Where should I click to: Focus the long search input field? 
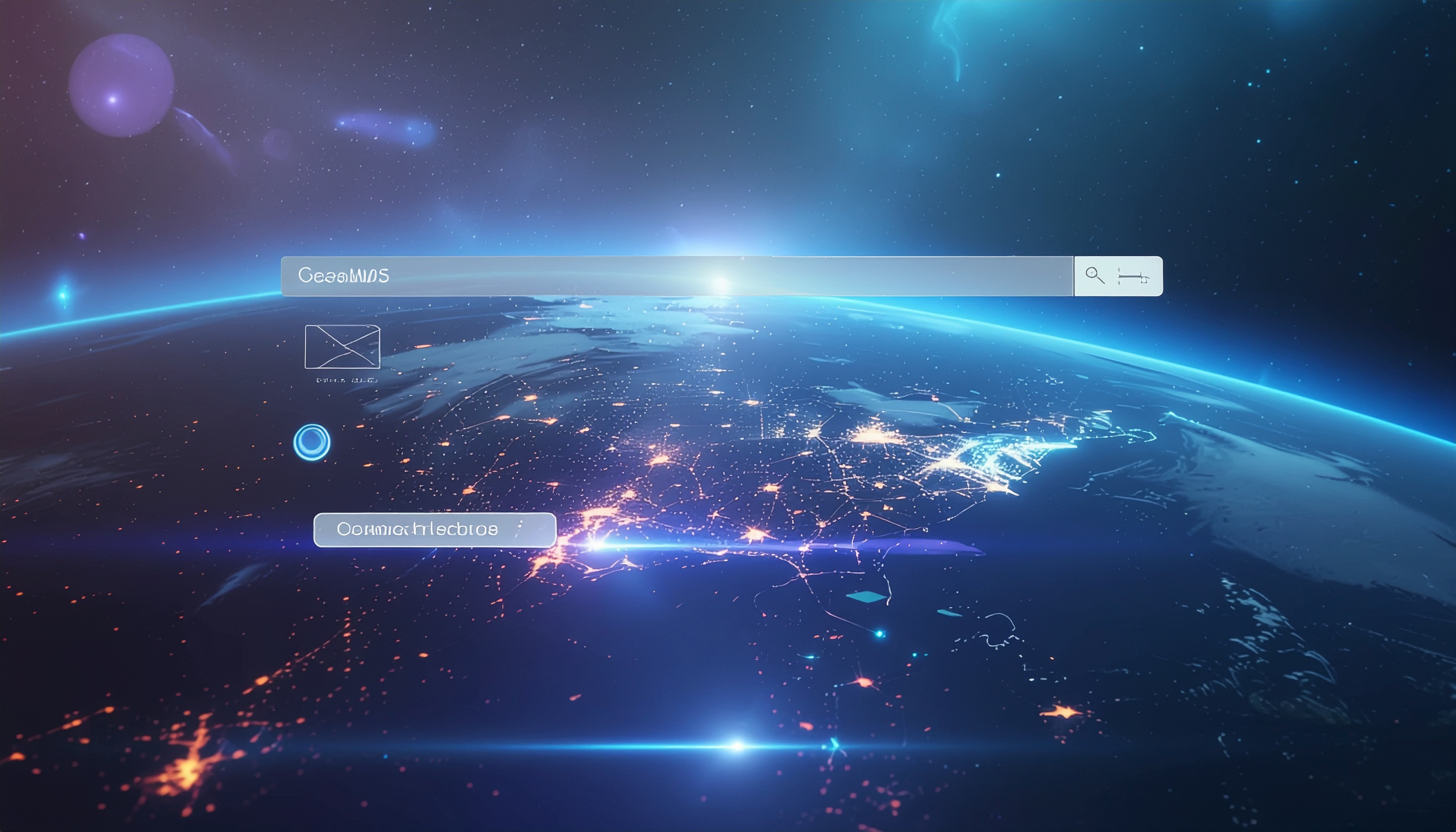click(x=677, y=276)
